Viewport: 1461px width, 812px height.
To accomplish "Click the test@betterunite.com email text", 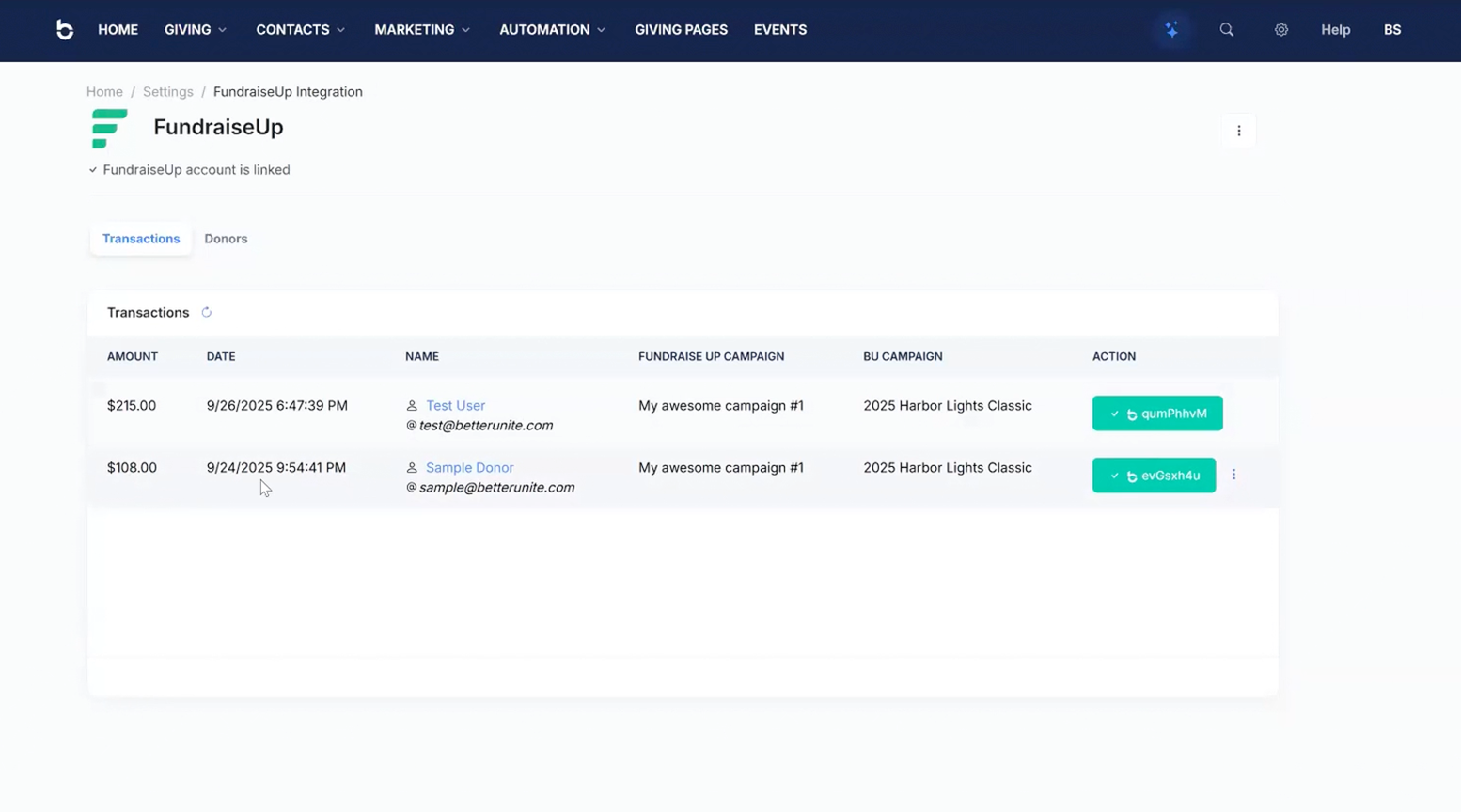I will pyautogui.click(x=486, y=426).
